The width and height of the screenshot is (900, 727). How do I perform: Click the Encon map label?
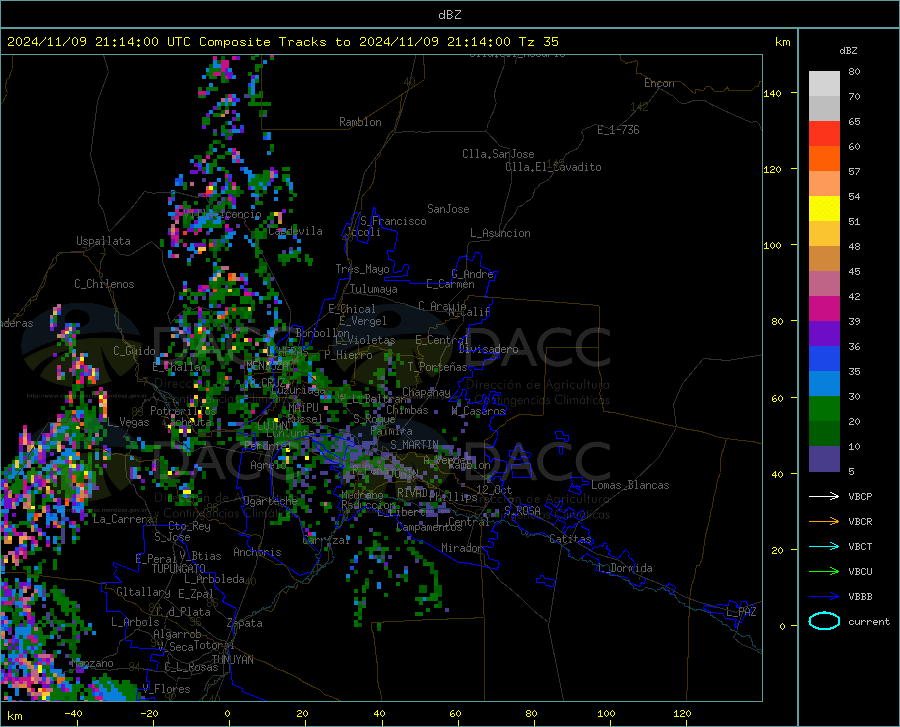click(659, 83)
